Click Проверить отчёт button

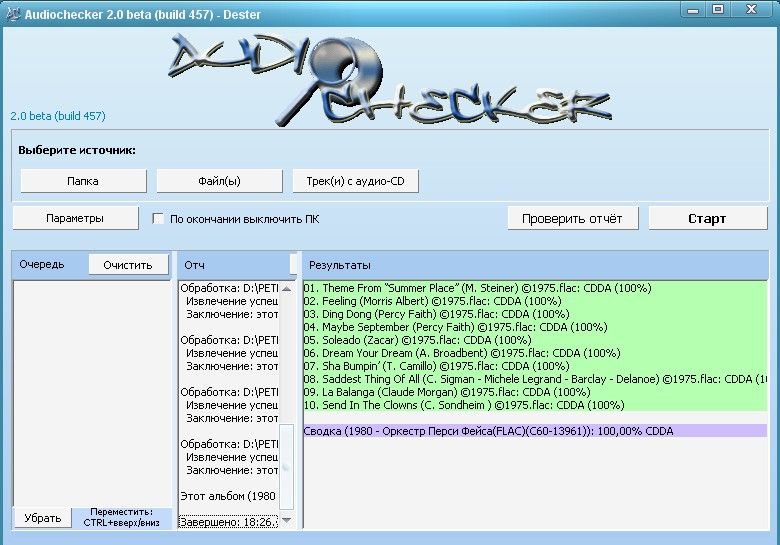coord(572,218)
